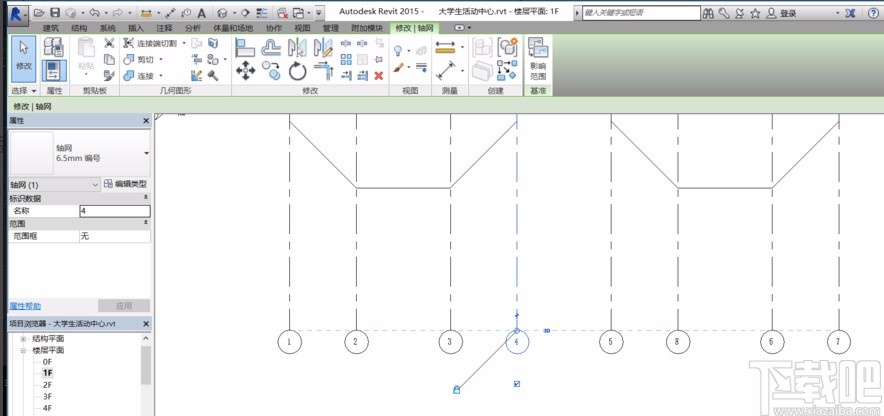Undo the last action with the back arrow

point(94,12)
